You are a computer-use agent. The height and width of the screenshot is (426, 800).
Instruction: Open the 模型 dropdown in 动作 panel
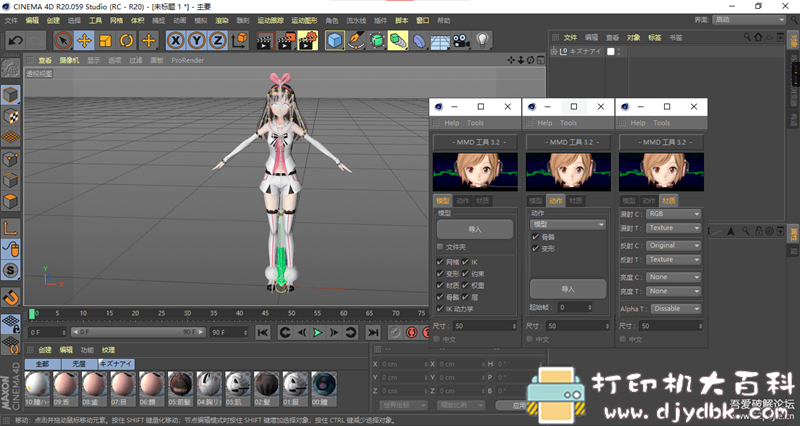click(568, 224)
